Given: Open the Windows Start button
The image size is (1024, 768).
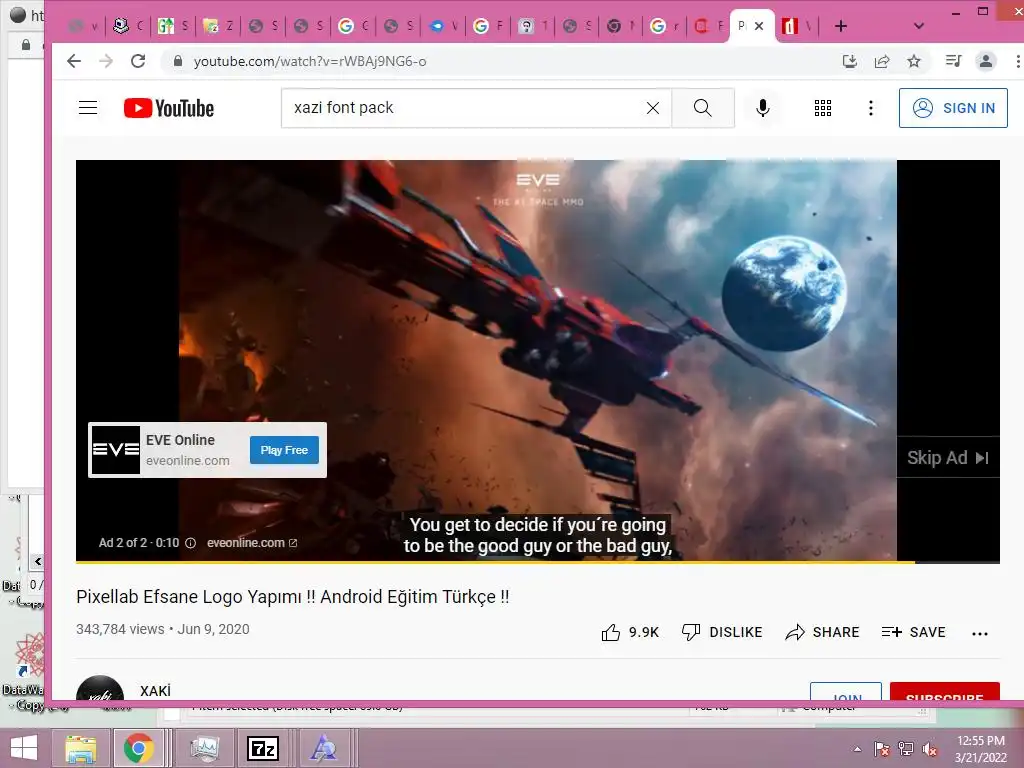Looking at the screenshot, I should [x=24, y=748].
